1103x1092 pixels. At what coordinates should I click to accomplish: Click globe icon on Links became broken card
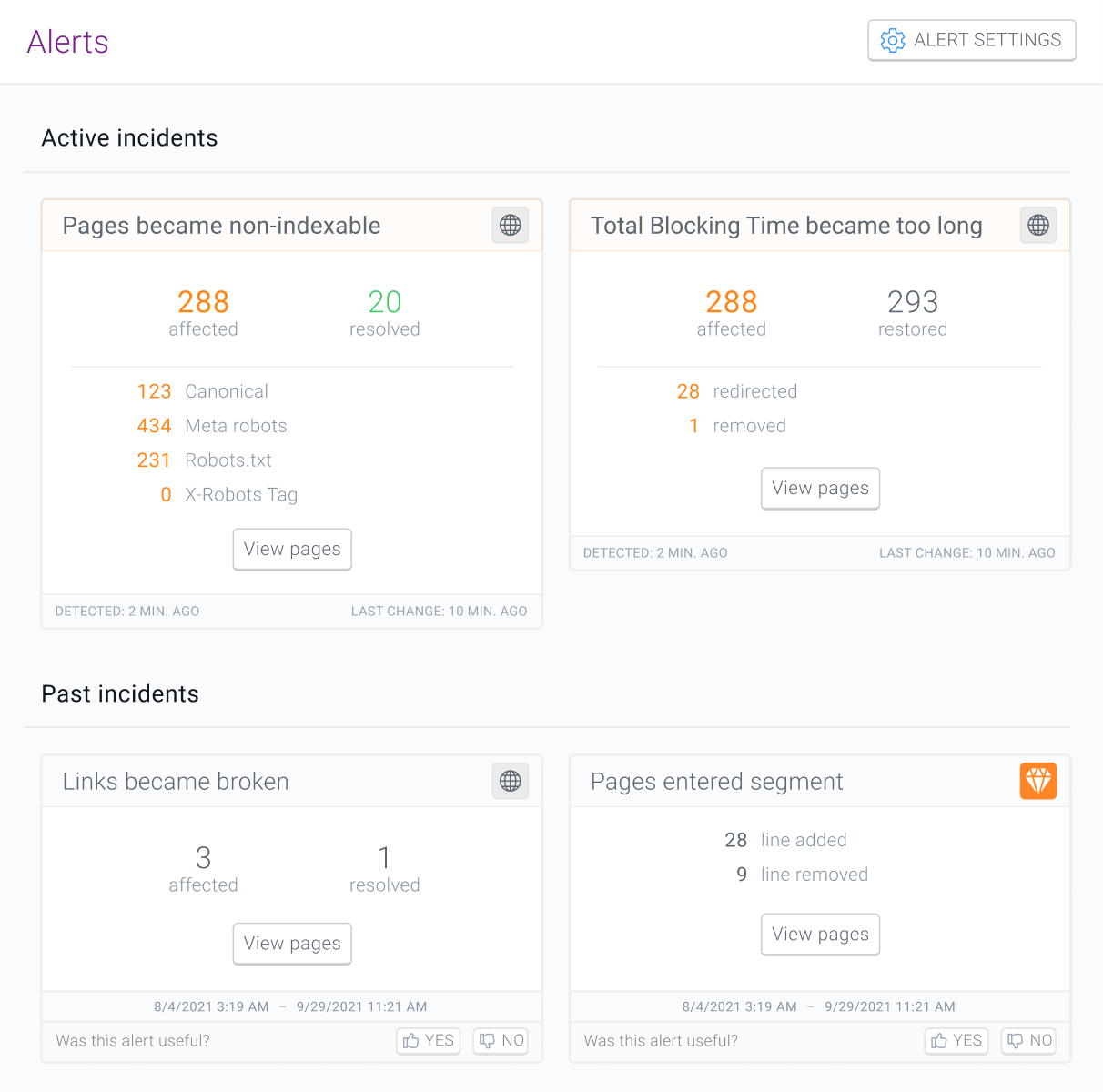511,781
